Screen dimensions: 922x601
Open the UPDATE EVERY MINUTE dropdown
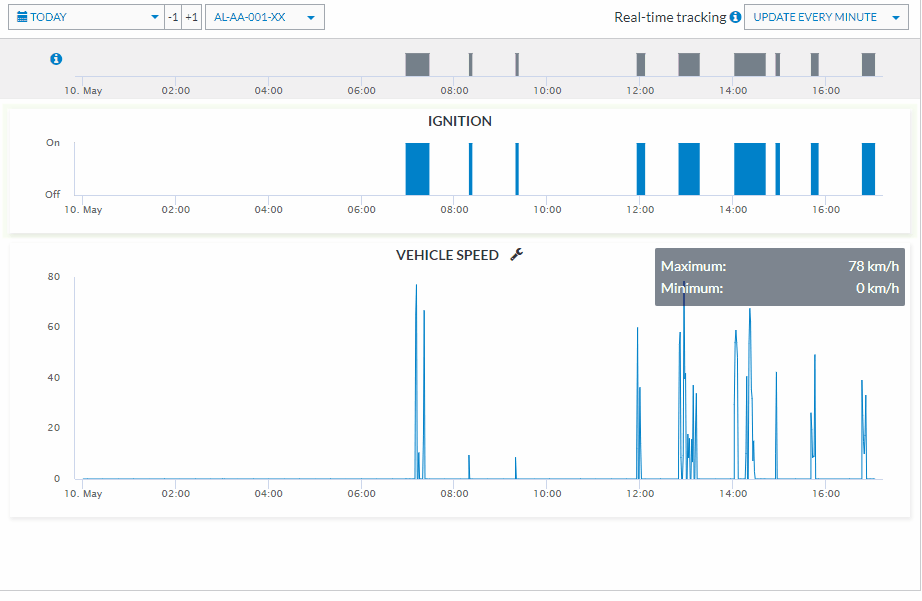click(826, 17)
